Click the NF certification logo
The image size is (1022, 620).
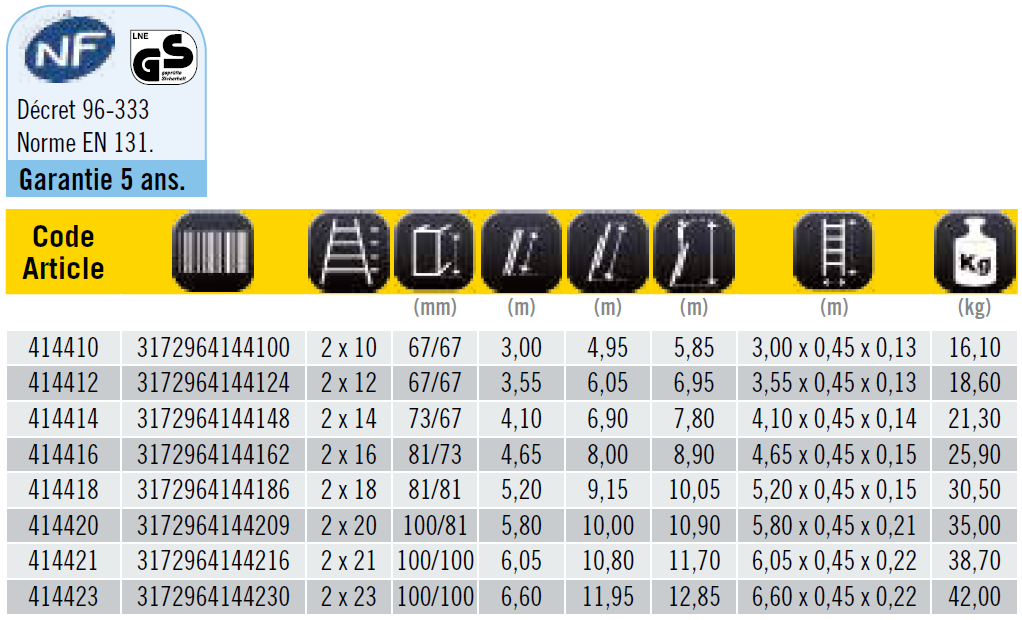69,50
